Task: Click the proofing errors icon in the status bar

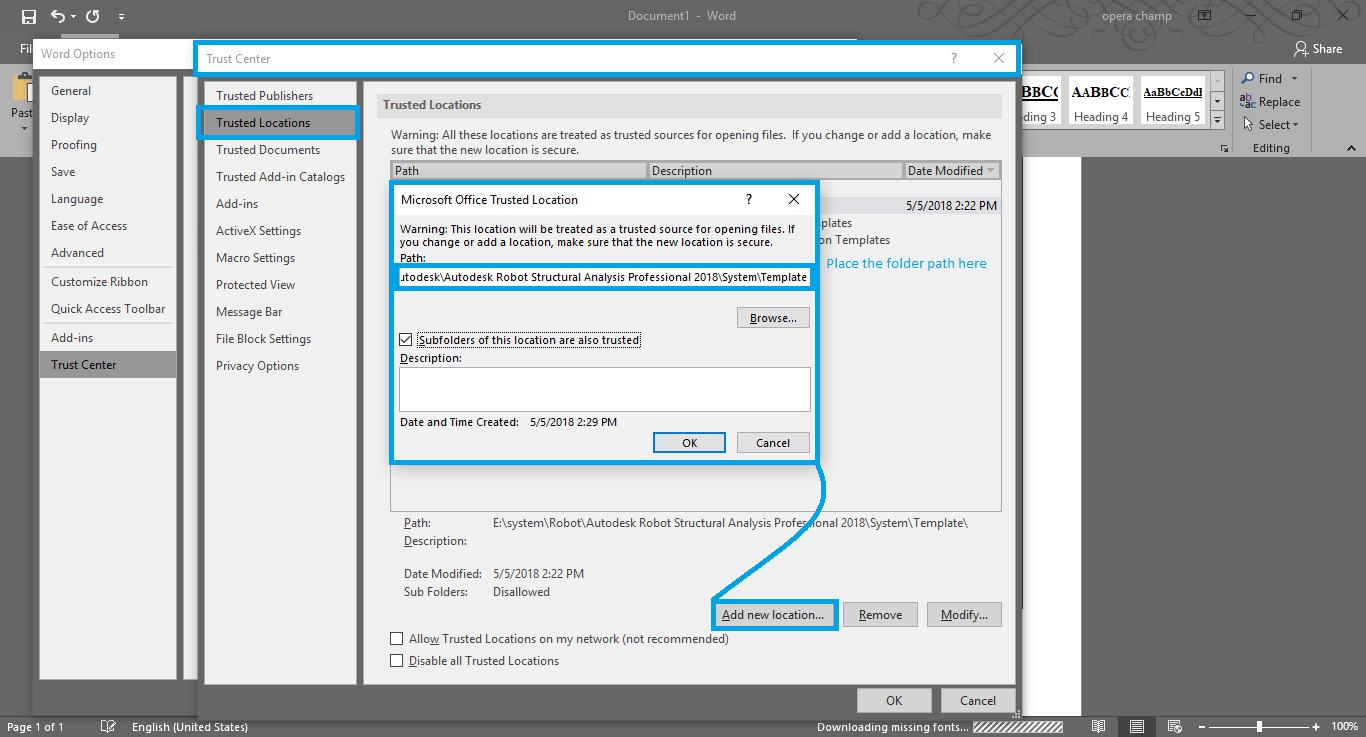Action: click(x=108, y=726)
